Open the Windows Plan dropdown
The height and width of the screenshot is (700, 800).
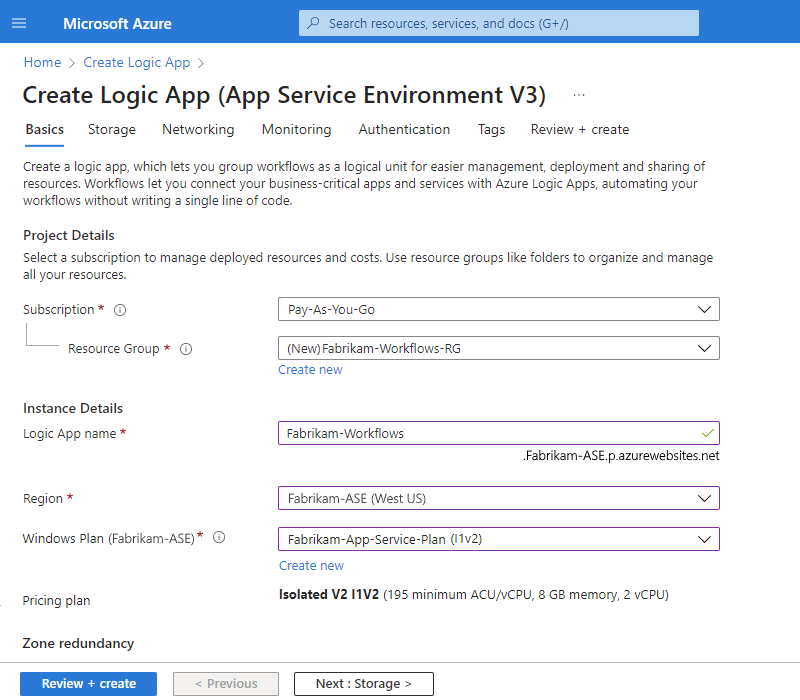coord(498,539)
